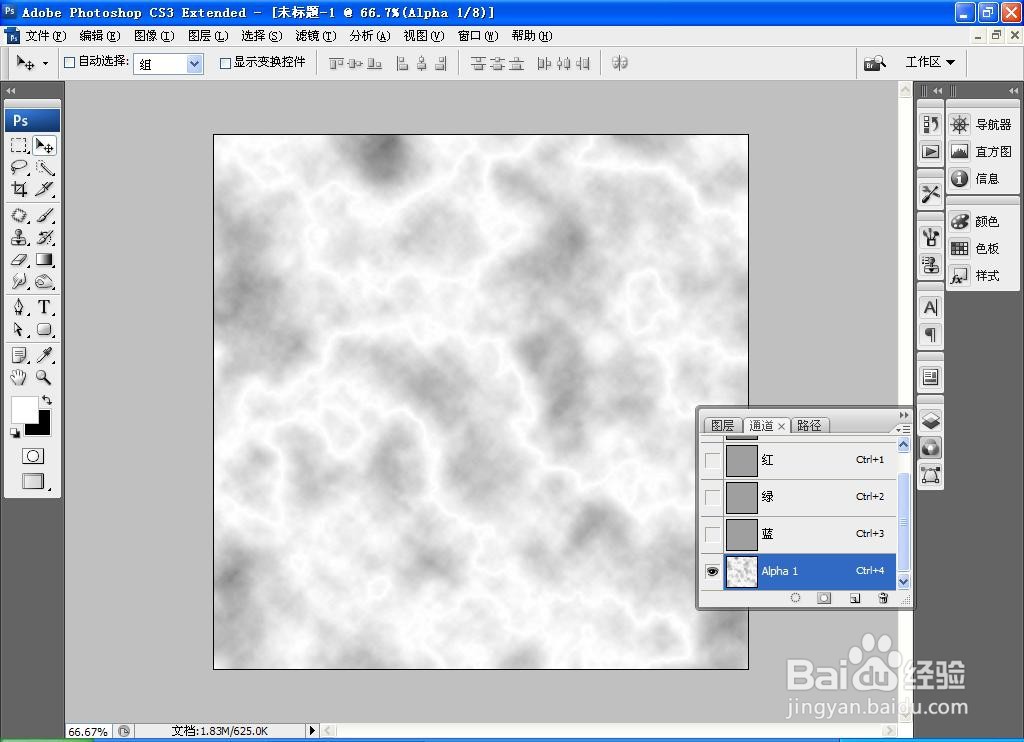Screen dimensions: 1024x742
Task: Open the 图像 menu
Action: click(x=154, y=36)
